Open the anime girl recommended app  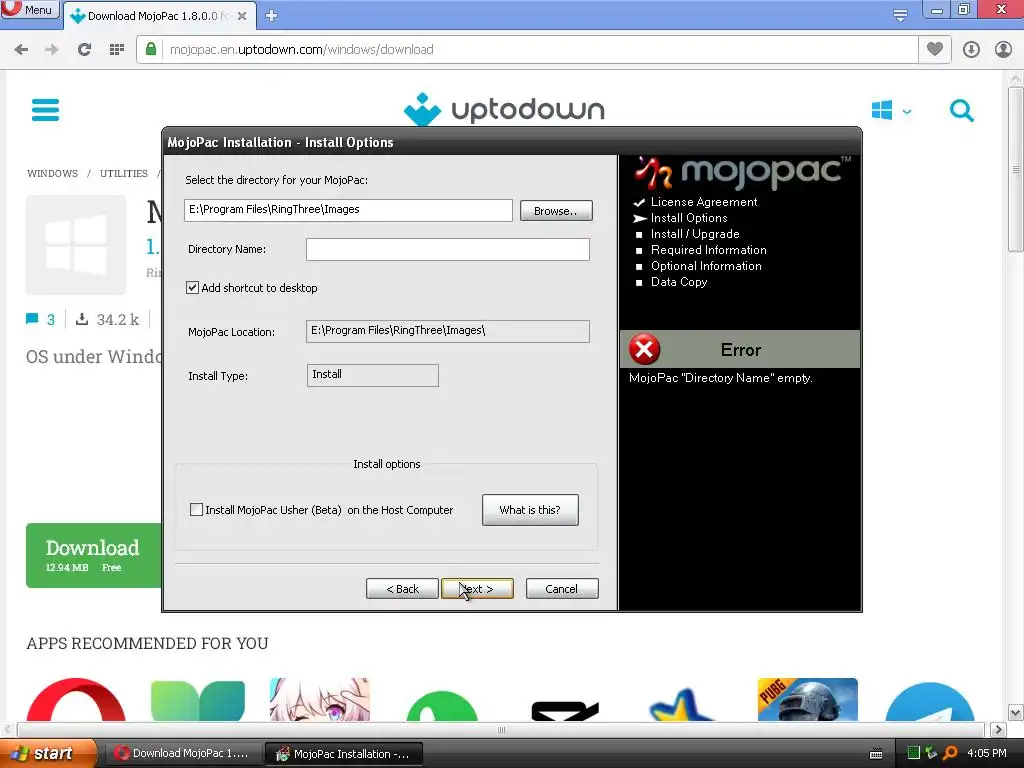tap(319, 699)
